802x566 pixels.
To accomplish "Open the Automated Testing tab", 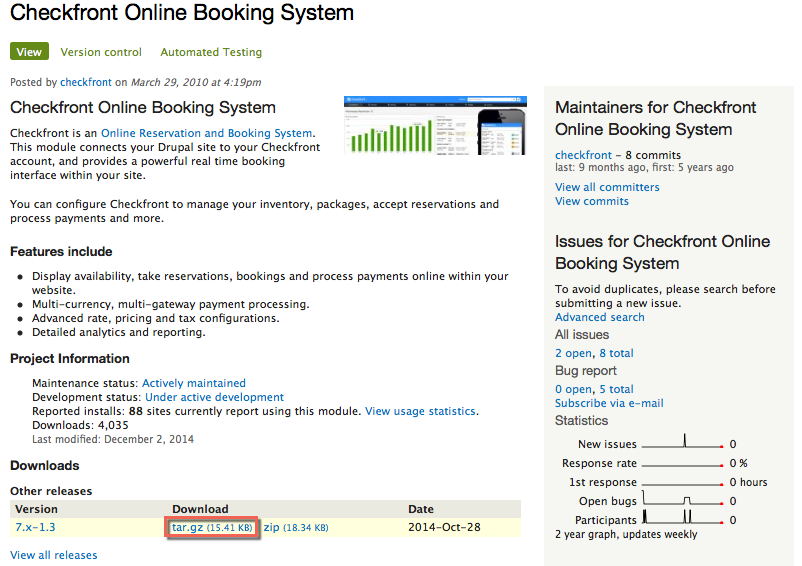I will tap(211, 52).
